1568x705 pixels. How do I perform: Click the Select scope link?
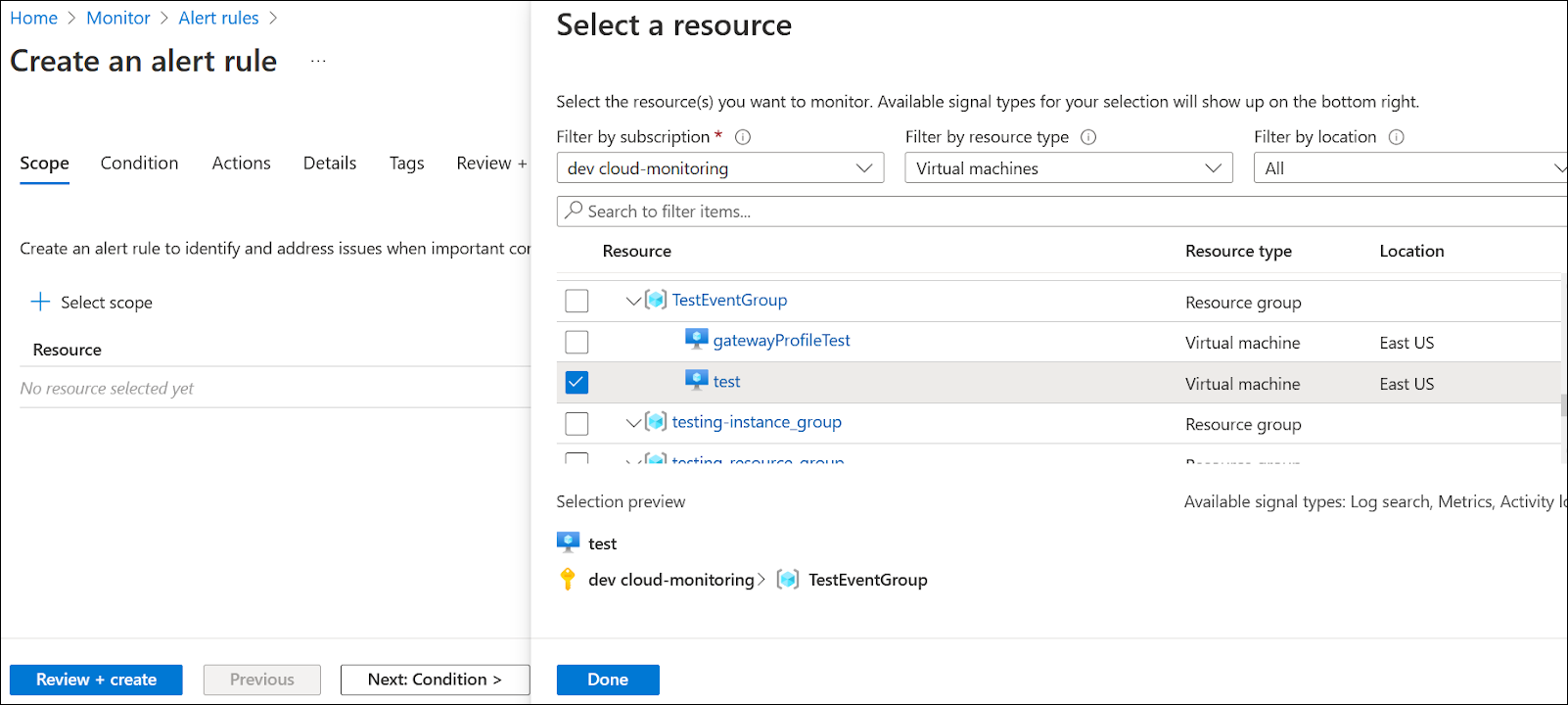[x=107, y=303]
